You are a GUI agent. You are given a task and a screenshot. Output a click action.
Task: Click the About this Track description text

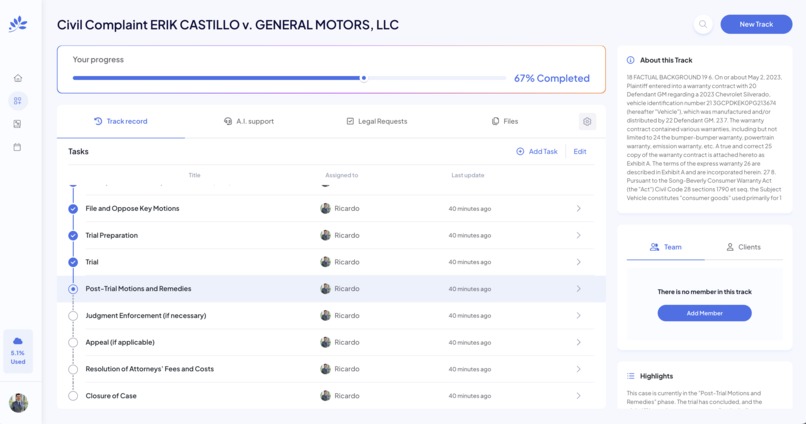click(704, 137)
